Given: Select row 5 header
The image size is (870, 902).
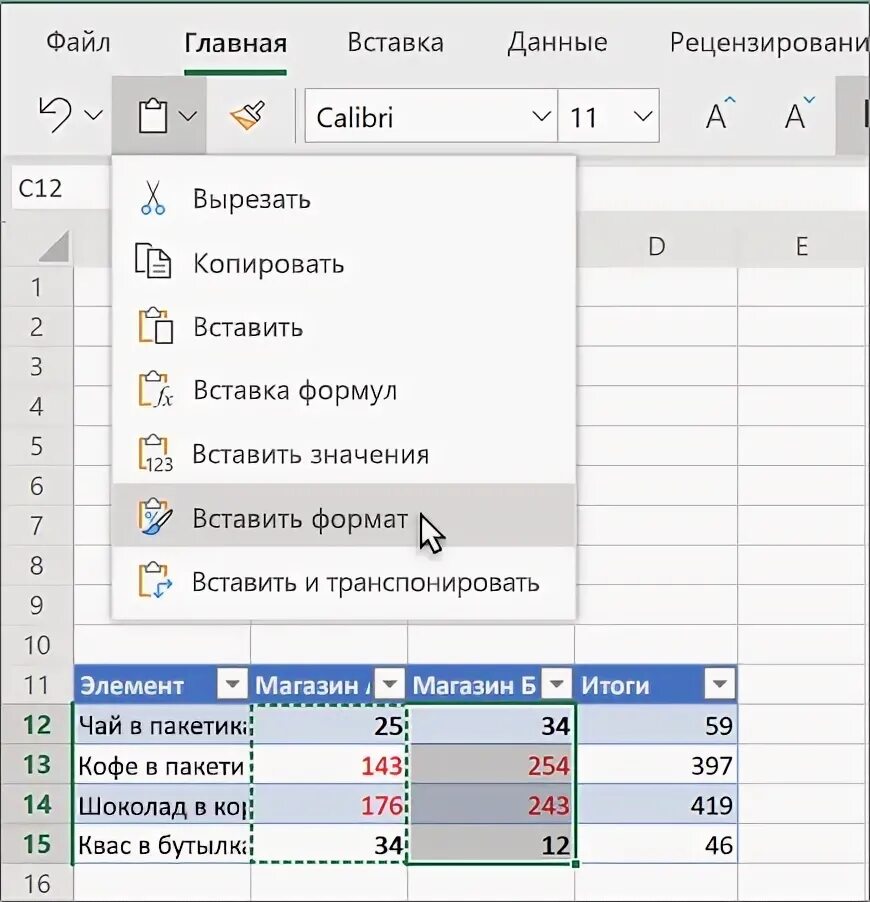Looking at the screenshot, I should tap(37, 446).
